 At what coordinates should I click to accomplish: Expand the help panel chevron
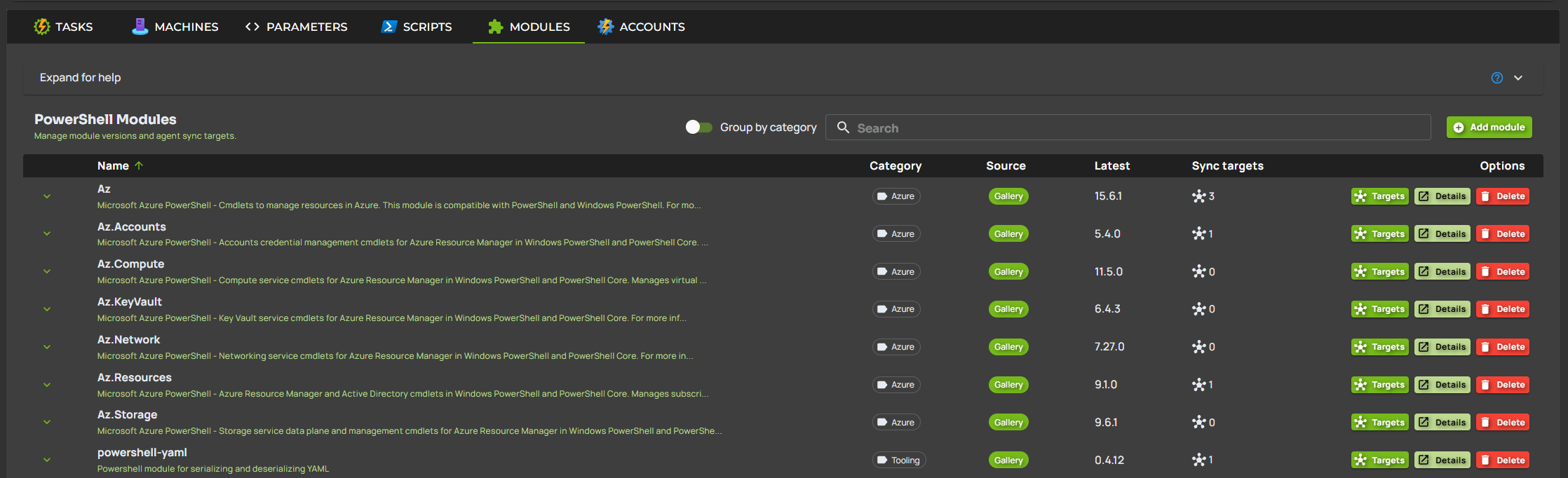pos(1518,78)
